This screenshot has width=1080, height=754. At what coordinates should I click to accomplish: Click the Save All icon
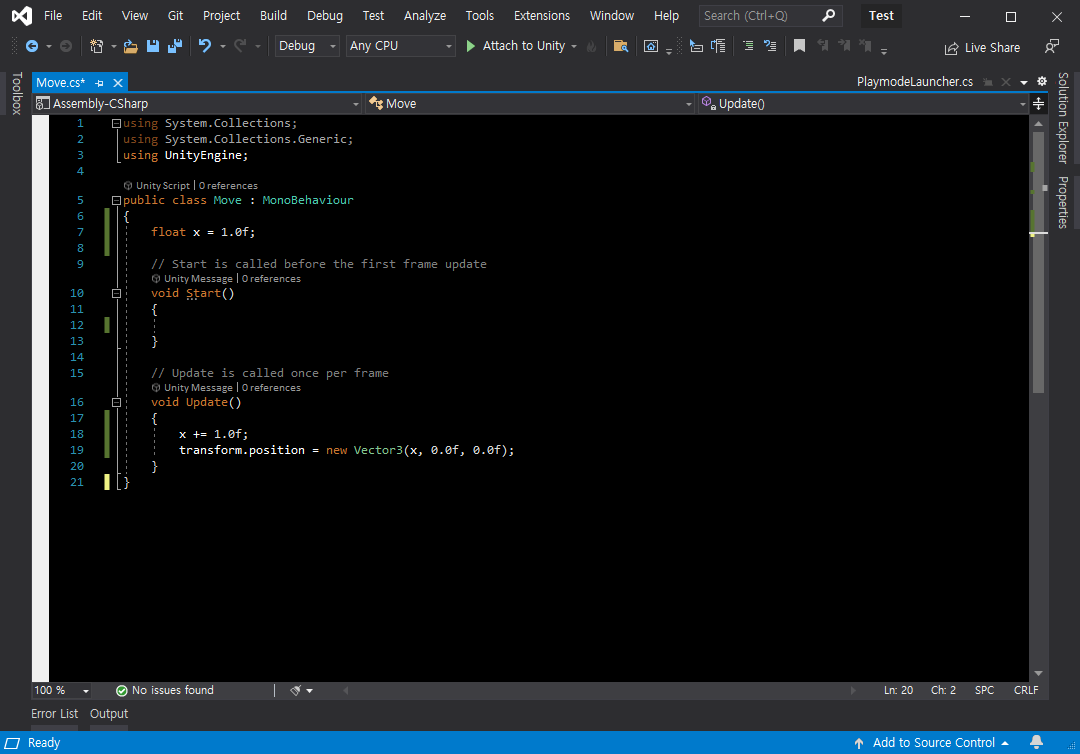pos(175,46)
